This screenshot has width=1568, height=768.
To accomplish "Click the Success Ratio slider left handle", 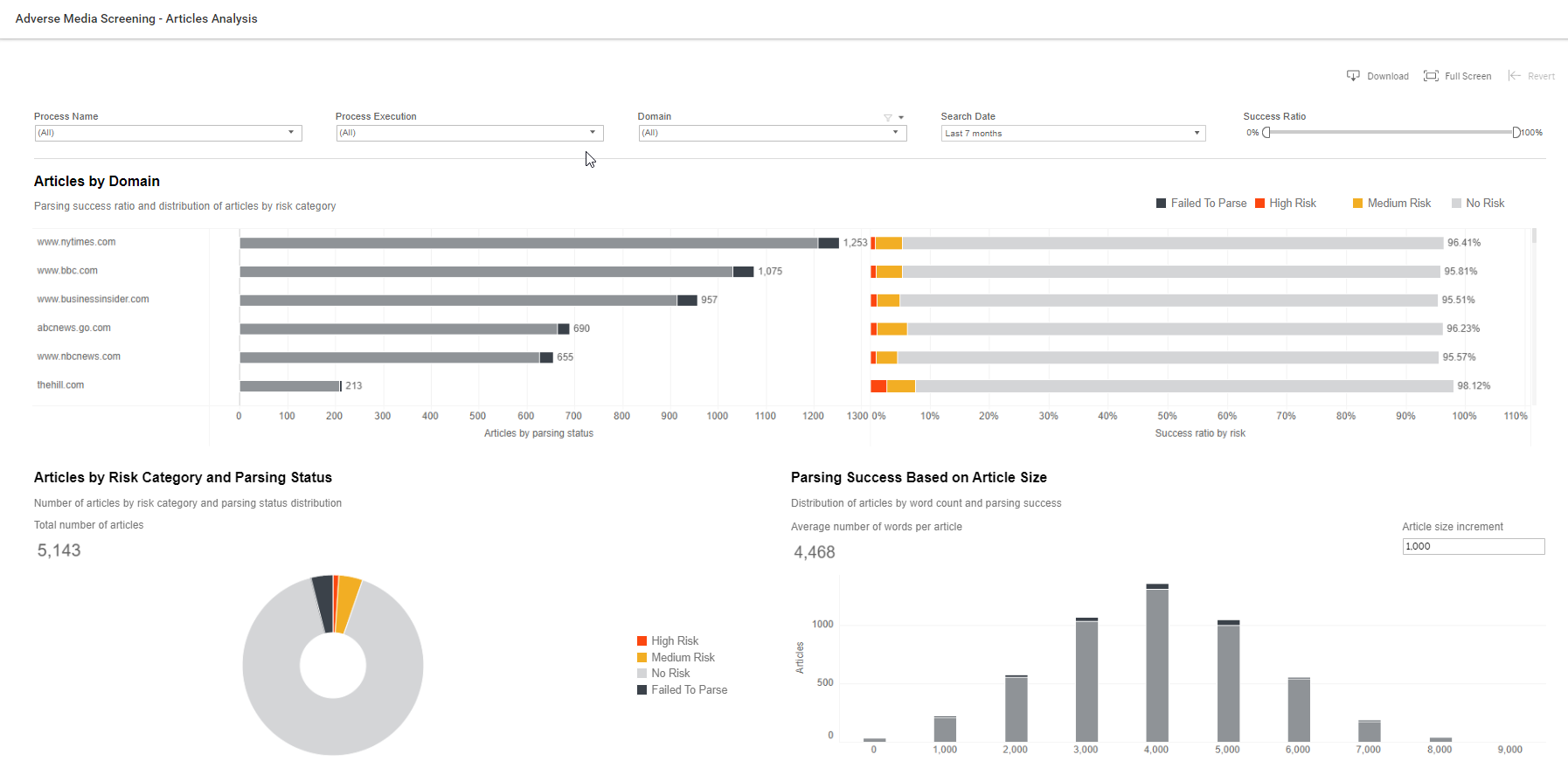I will (1266, 133).
